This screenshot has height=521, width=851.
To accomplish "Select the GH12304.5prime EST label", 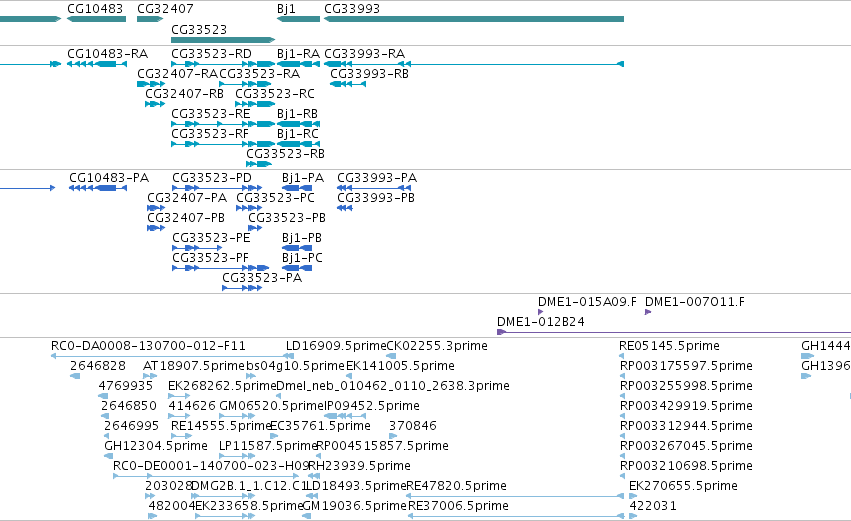I will click(156, 447).
